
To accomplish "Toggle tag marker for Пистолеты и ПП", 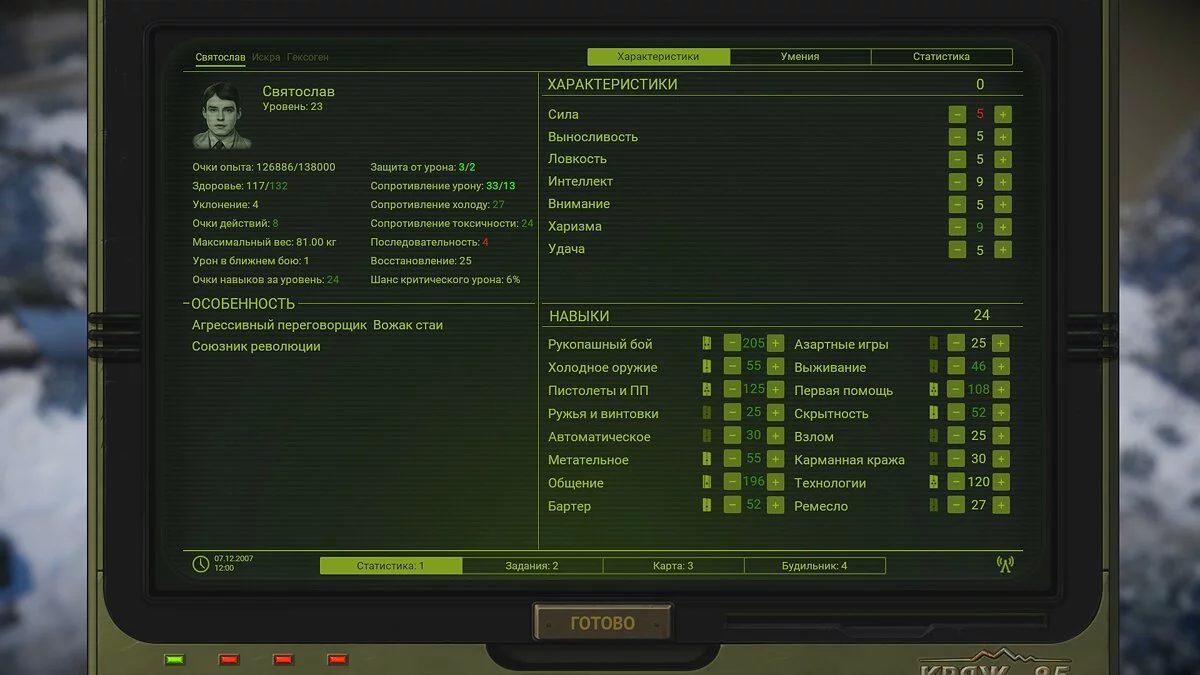I will (x=707, y=389).
